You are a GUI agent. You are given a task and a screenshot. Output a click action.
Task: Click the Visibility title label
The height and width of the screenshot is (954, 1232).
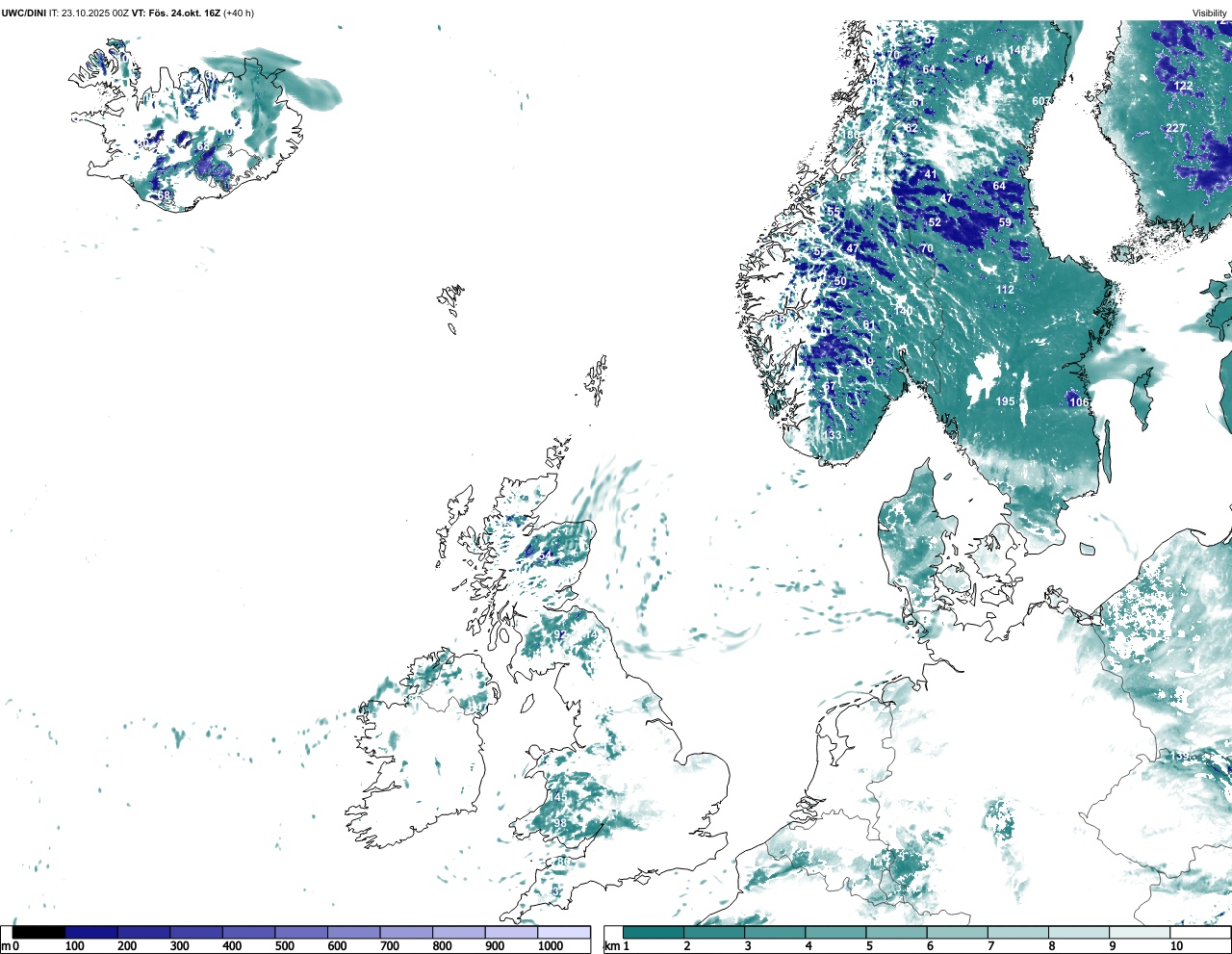(1210, 13)
